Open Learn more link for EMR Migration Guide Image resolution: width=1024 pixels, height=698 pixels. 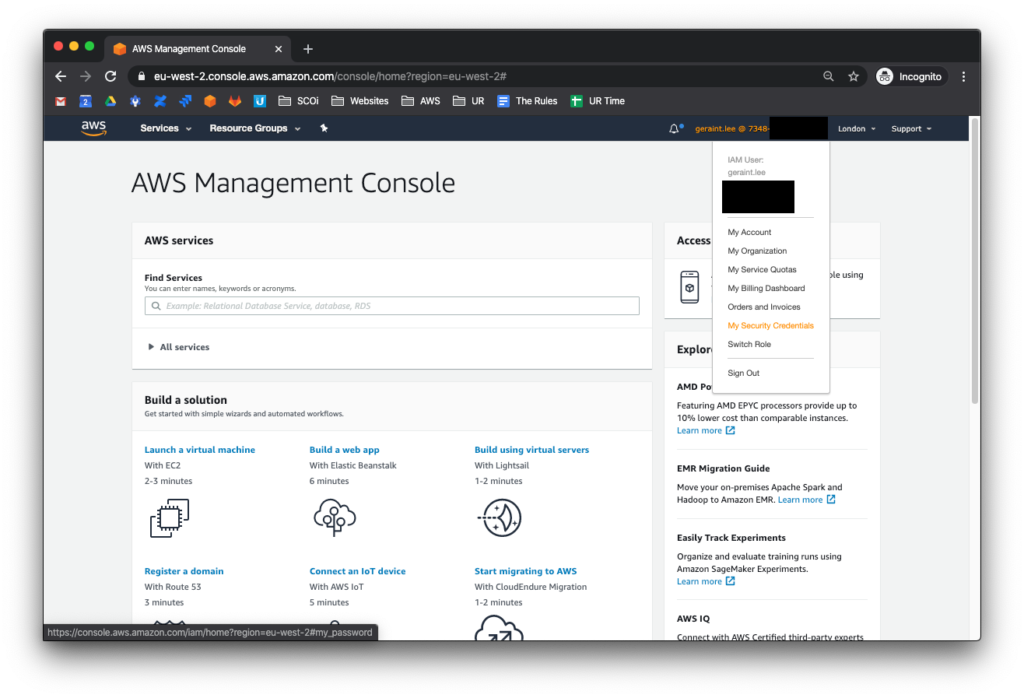click(x=807, y=500)
